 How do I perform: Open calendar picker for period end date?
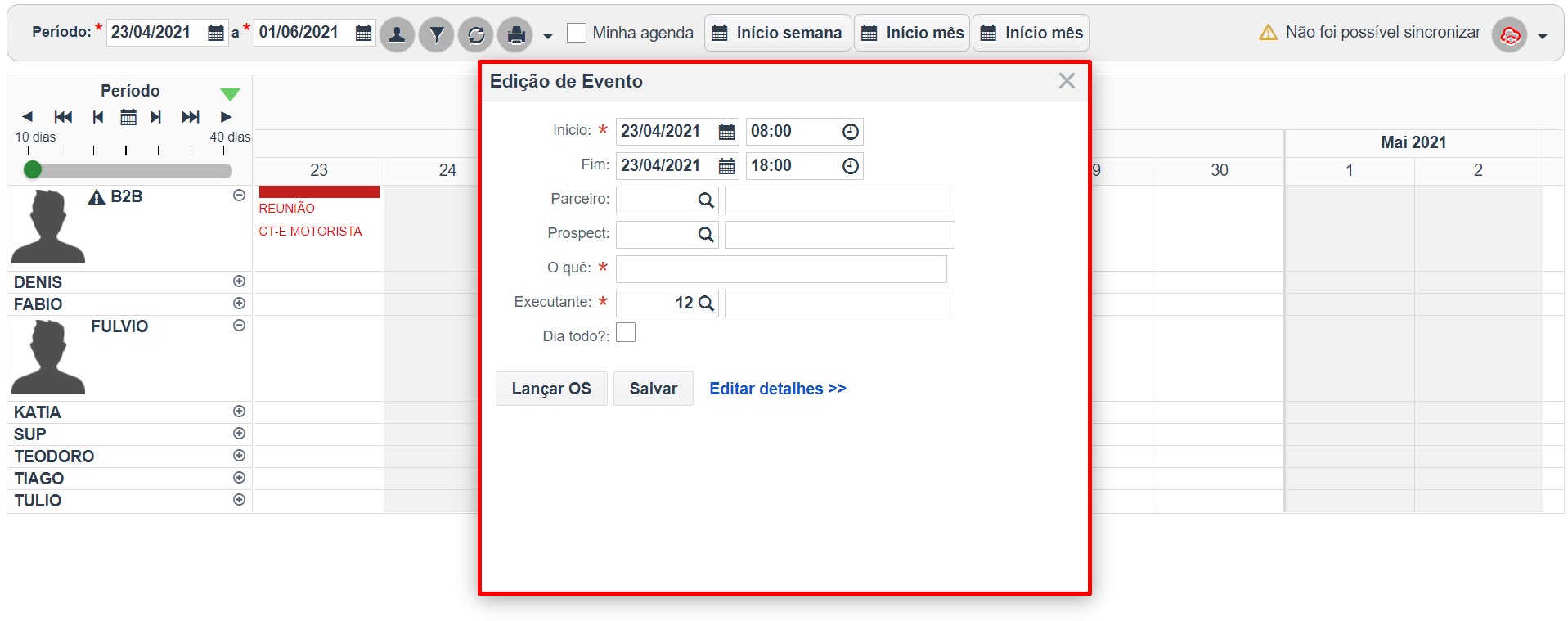coord(363,34)
